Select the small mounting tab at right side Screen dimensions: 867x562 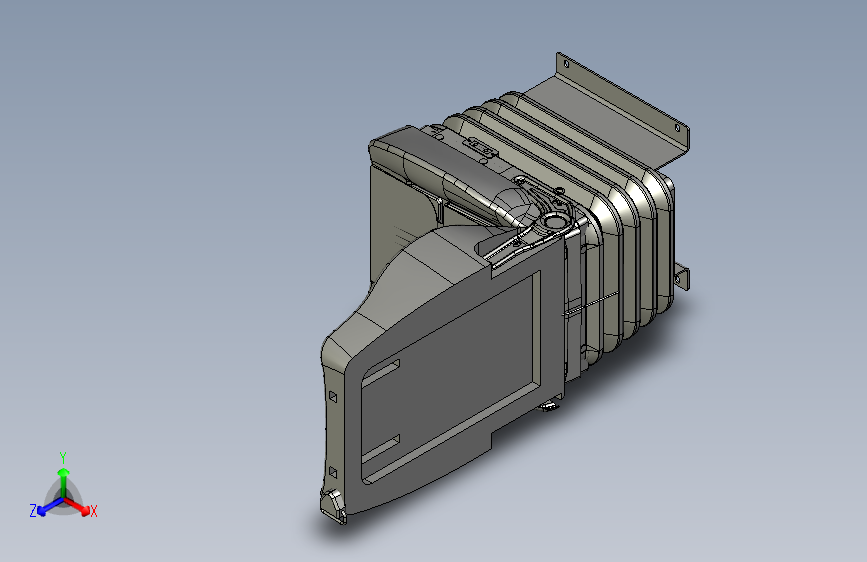682,276
